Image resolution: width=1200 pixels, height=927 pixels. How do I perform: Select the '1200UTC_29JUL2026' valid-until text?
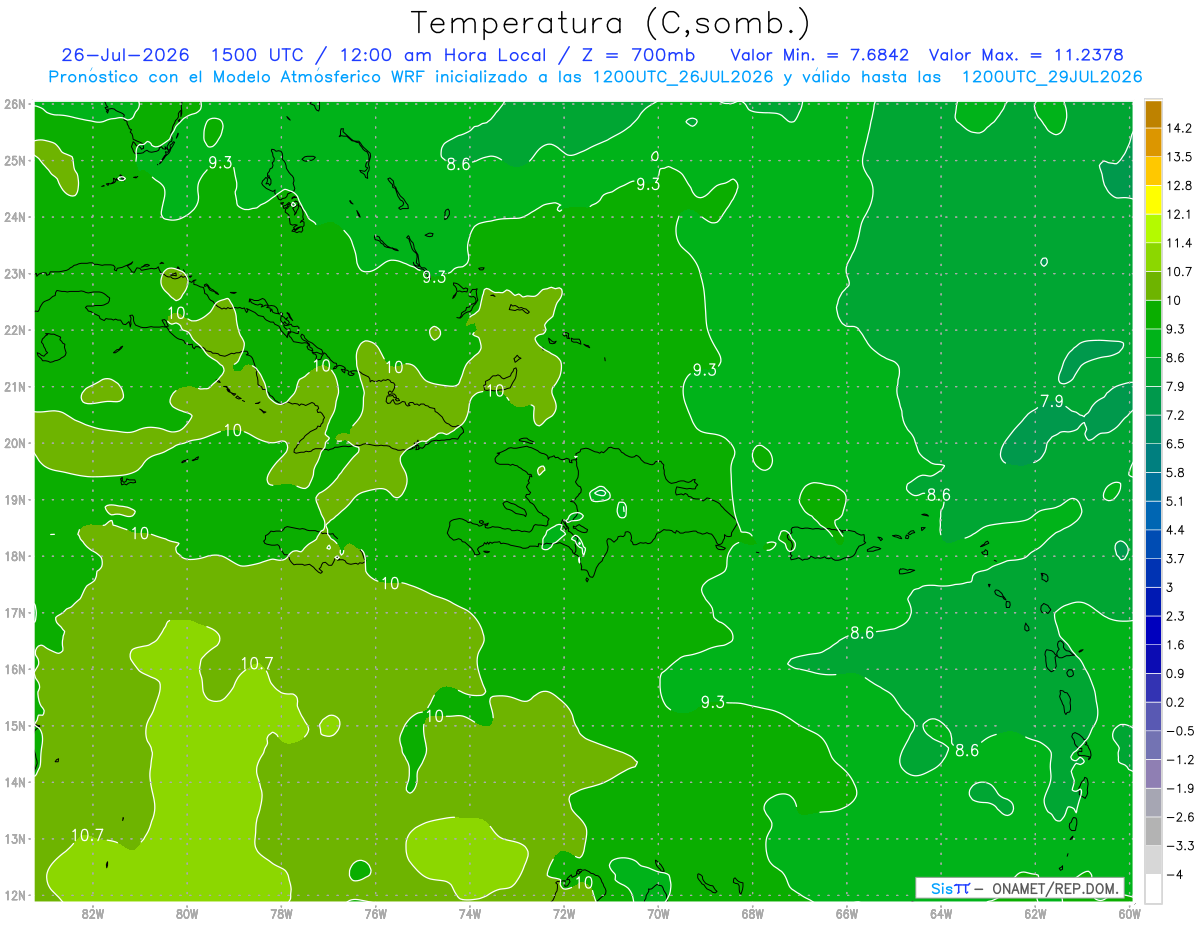pyautogui.click(x=1052, y=77)
